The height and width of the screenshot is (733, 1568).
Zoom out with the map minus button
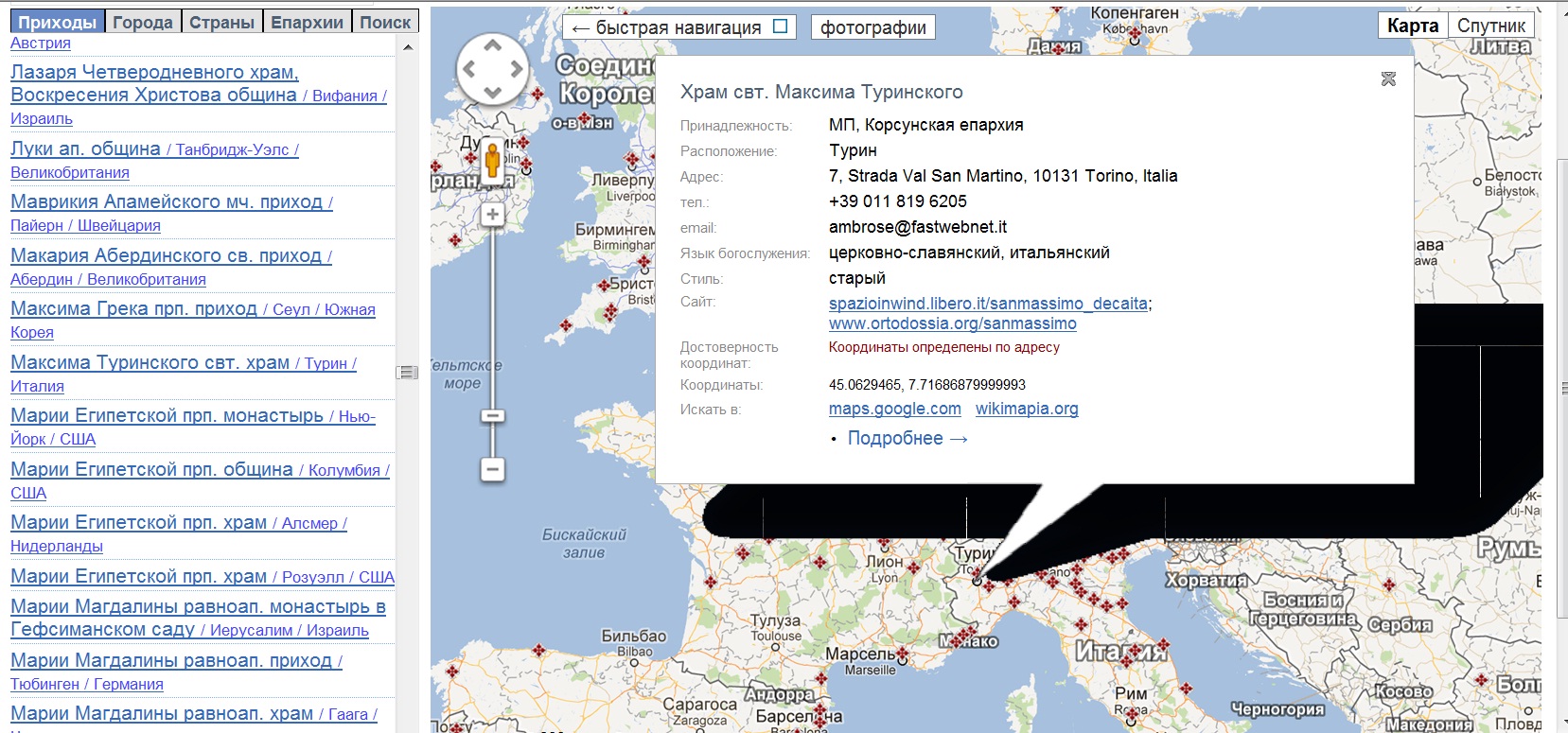pyautogui.click(x=492, y=469)
